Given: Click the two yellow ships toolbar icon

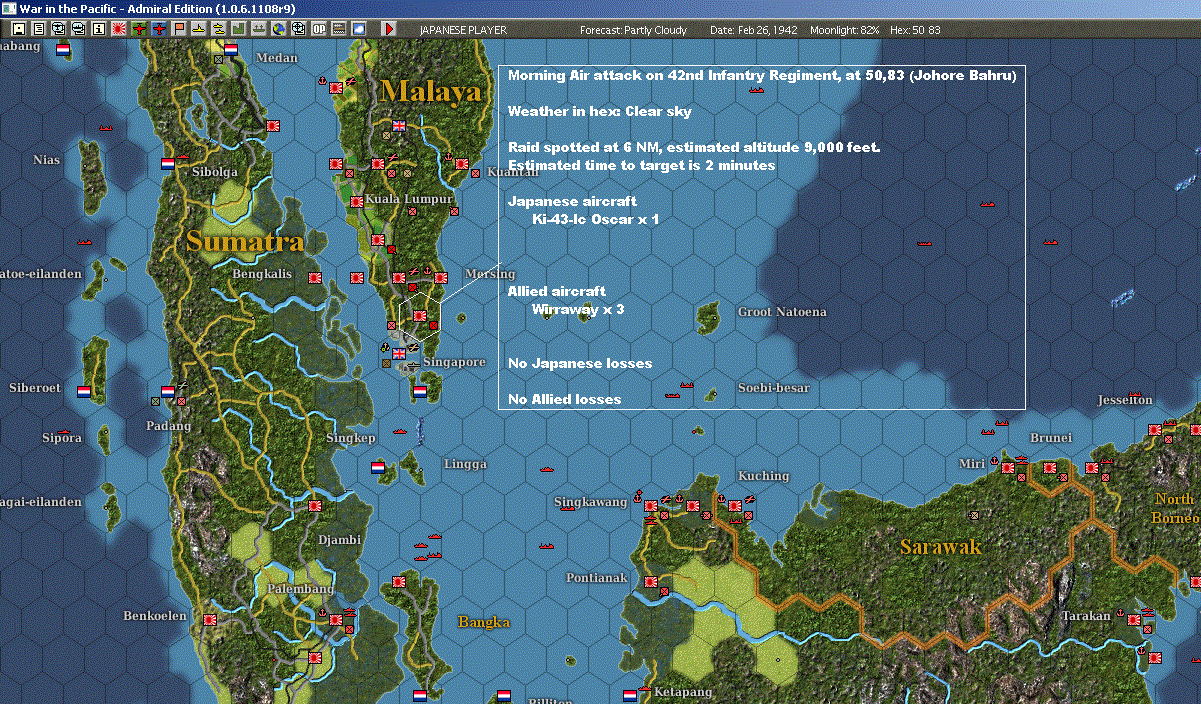Looking at the screenshot, I should click(218, 30).
